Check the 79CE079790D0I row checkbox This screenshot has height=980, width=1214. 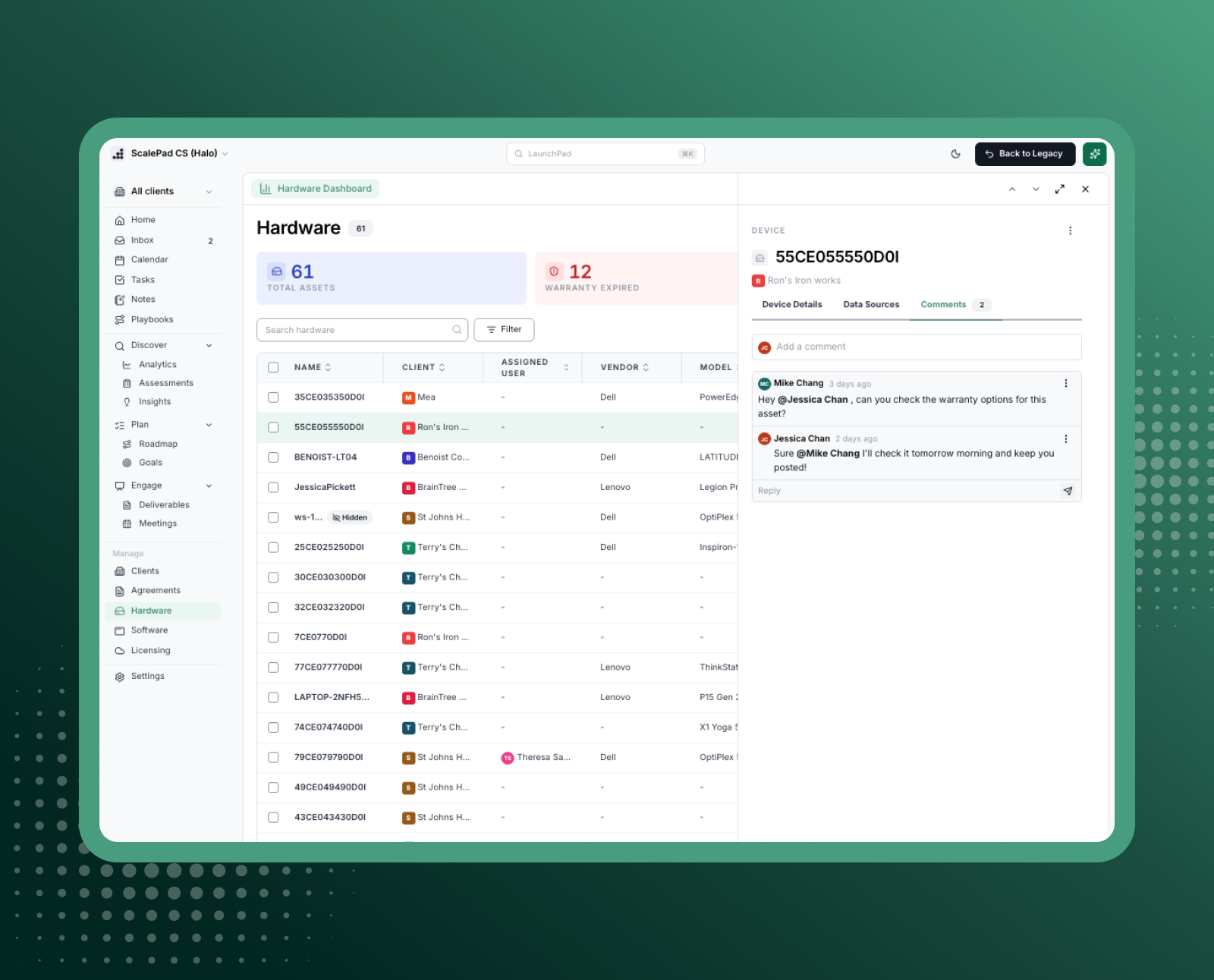pos(273,758)
